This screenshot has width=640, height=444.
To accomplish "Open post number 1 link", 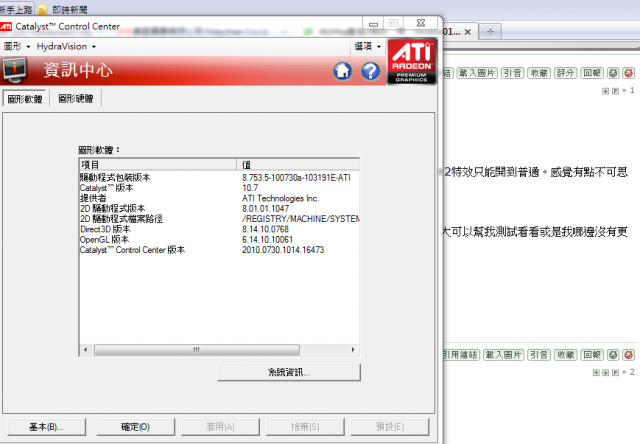I will pyautogui.click(x=632, y=90).
